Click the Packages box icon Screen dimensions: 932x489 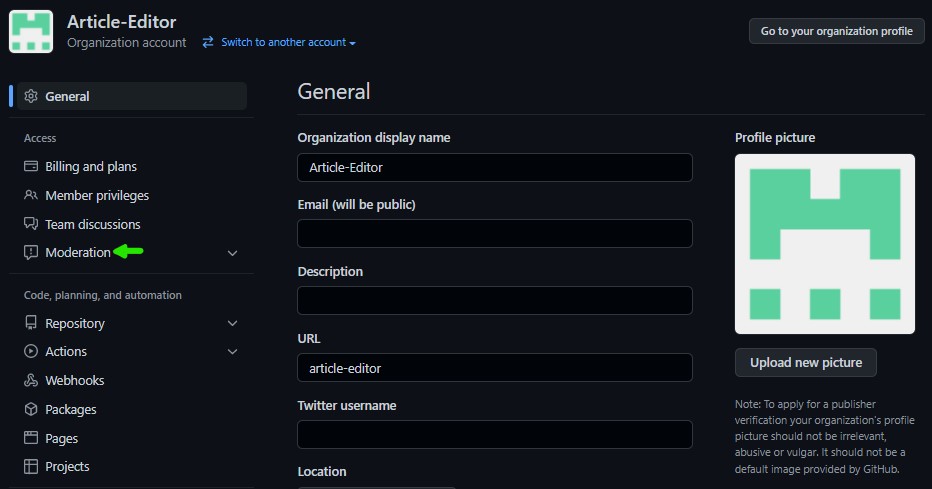coord(31,409)
